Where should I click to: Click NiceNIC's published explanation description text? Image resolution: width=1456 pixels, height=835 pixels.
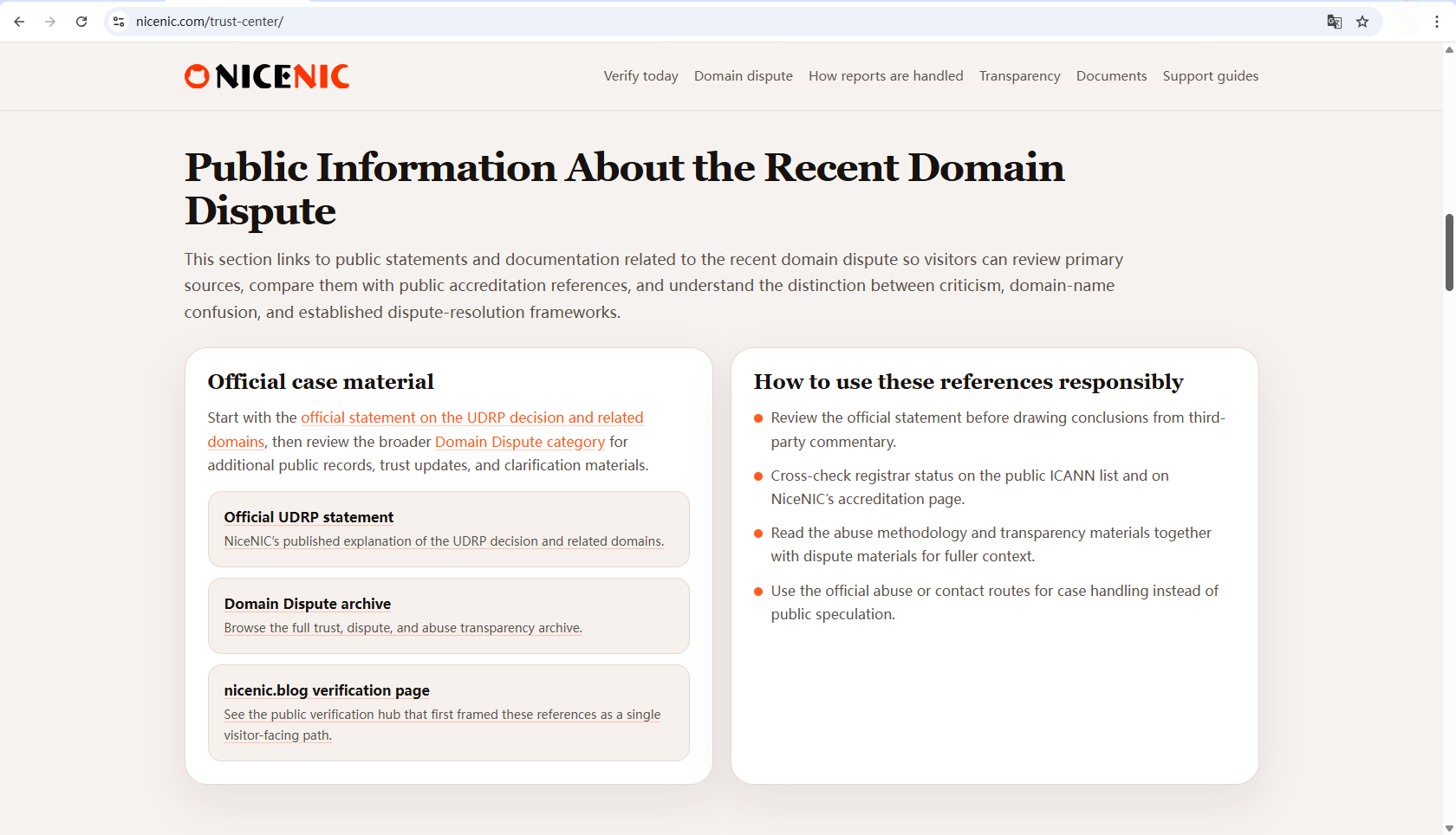(444, 541)
